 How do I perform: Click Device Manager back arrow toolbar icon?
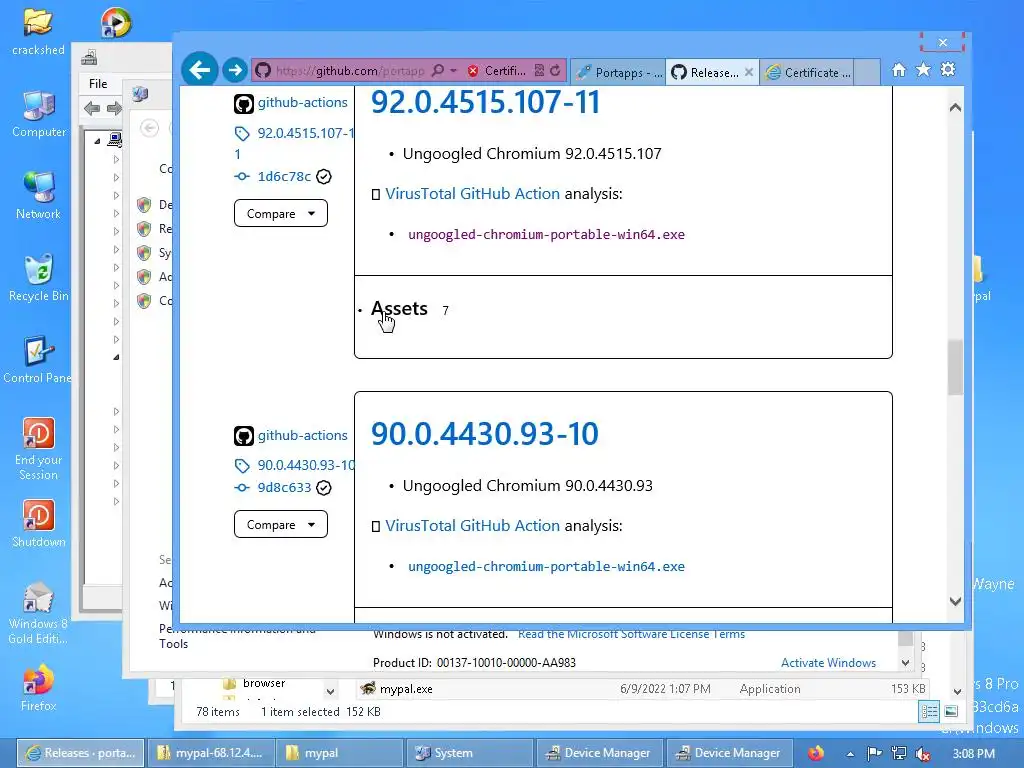92,108
